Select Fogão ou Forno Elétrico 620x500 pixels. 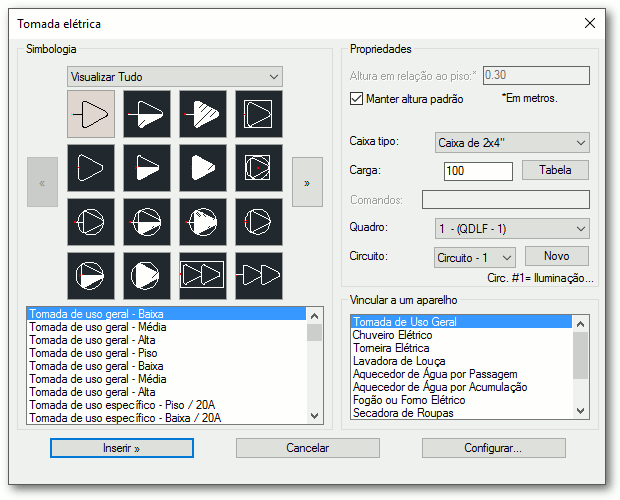tap(461, 400)
